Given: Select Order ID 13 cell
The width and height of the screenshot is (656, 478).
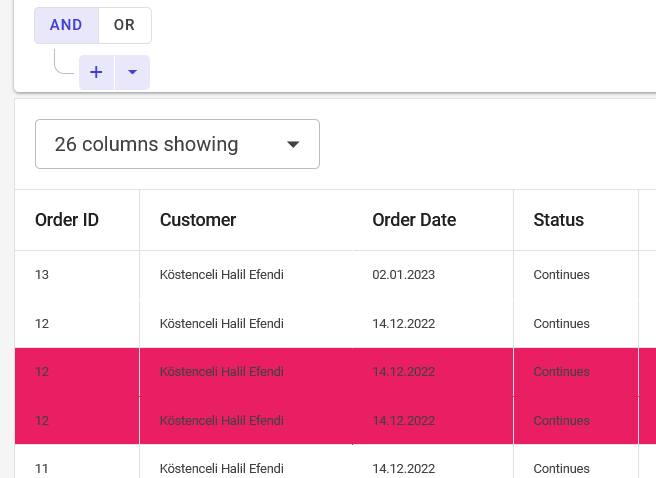Looking at the screenshot, I should [x=77, y=275].
